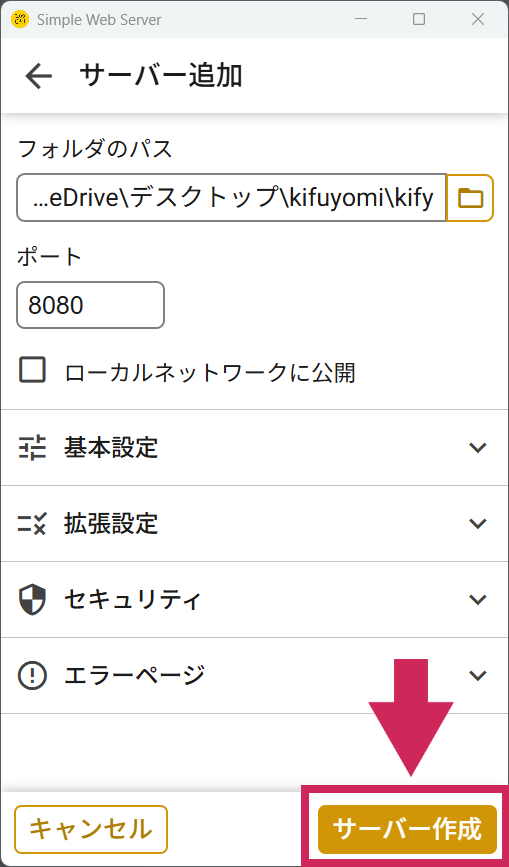Click the 基本設定 sliders icon

[x=33, y=448]
